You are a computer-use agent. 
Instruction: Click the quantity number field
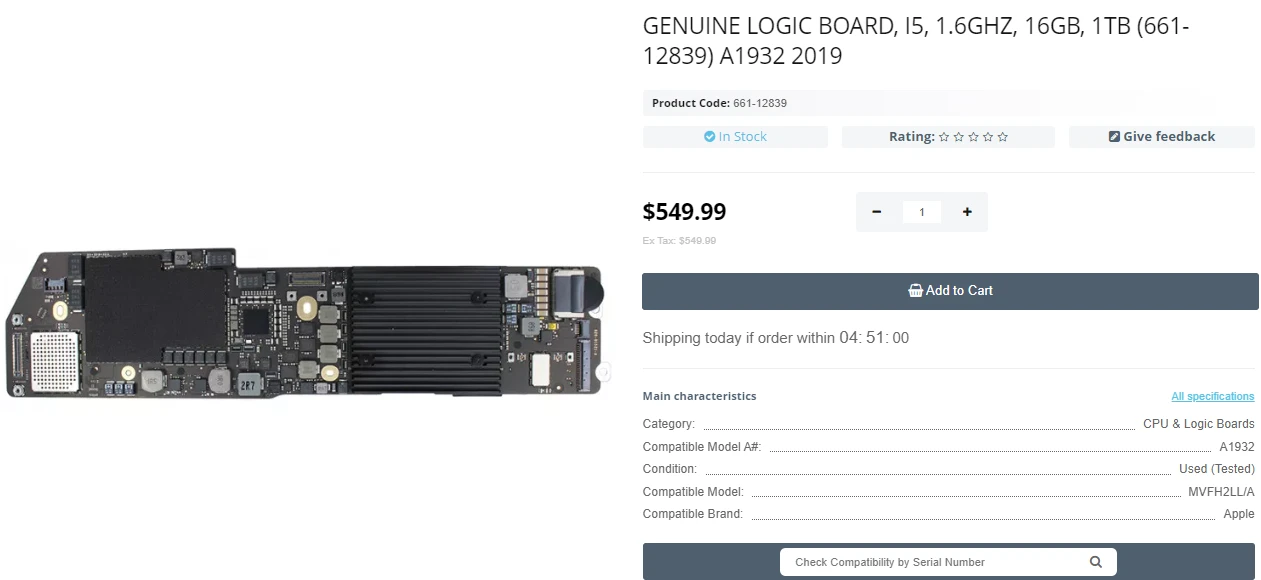[x=922, y=212]
